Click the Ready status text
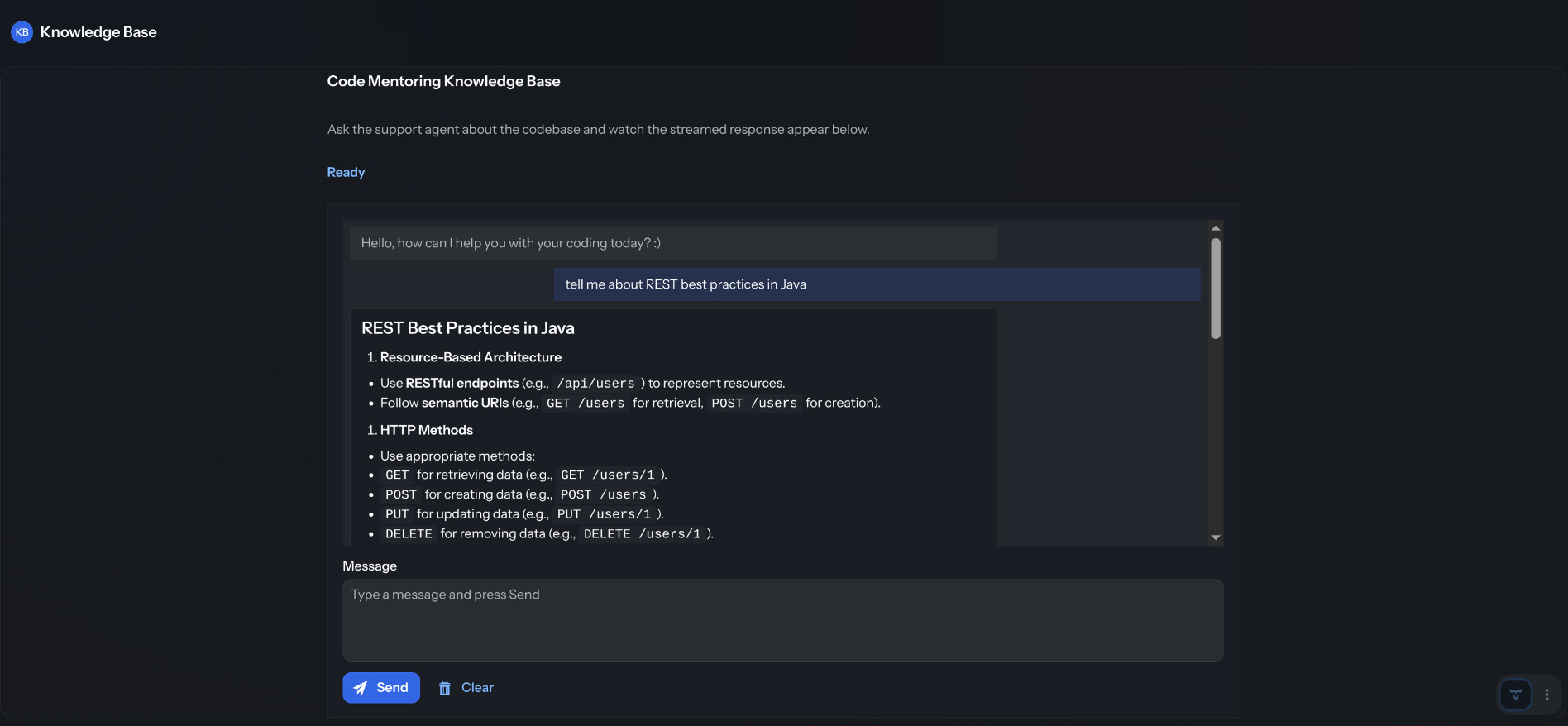1568x726 pixels. coord(346,172)
